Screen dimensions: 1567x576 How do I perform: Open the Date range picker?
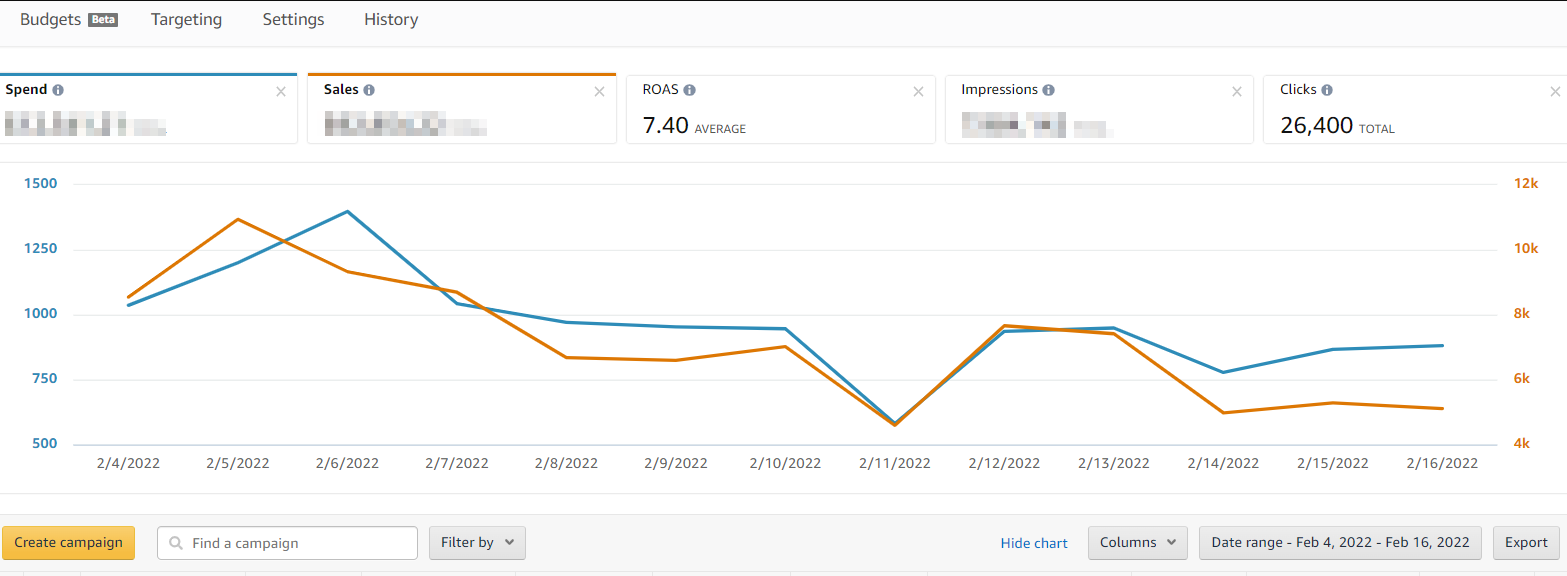1340,543
